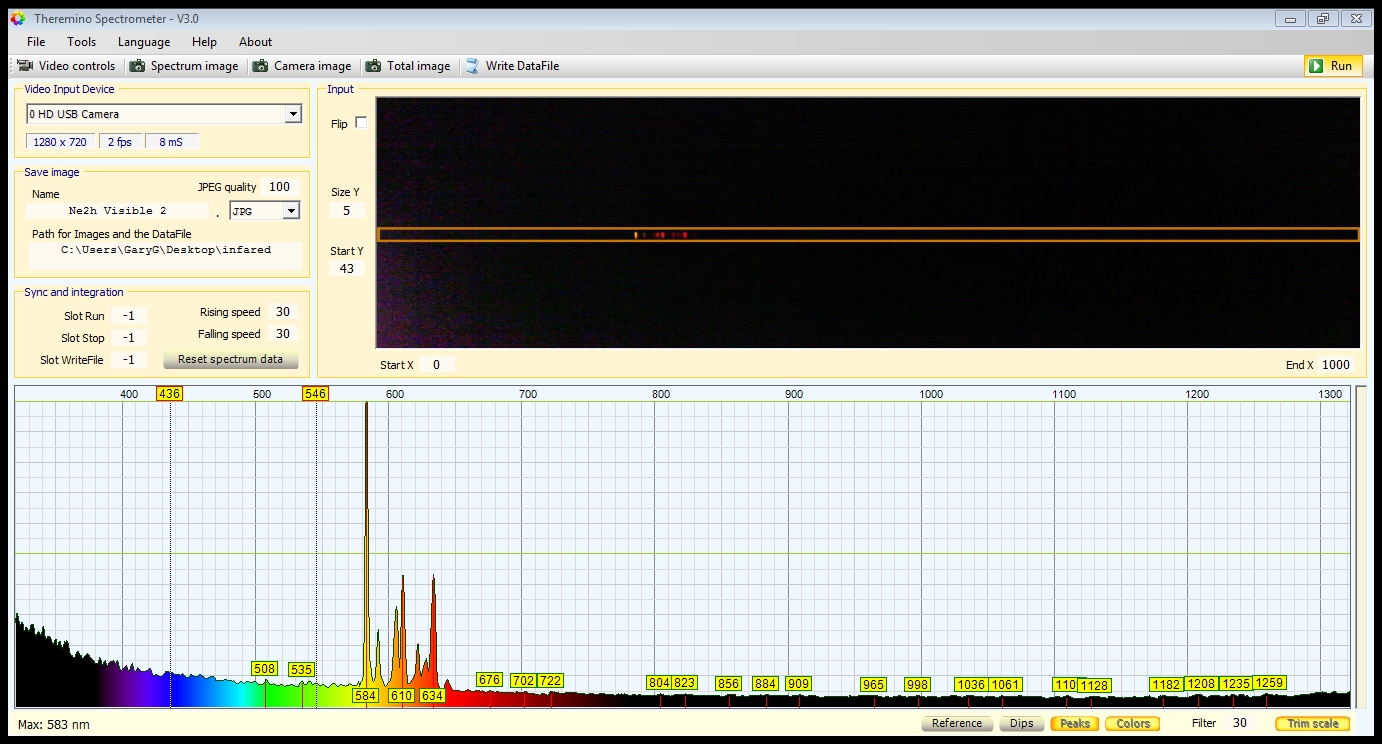Open the Language menu

pos(144,42)
